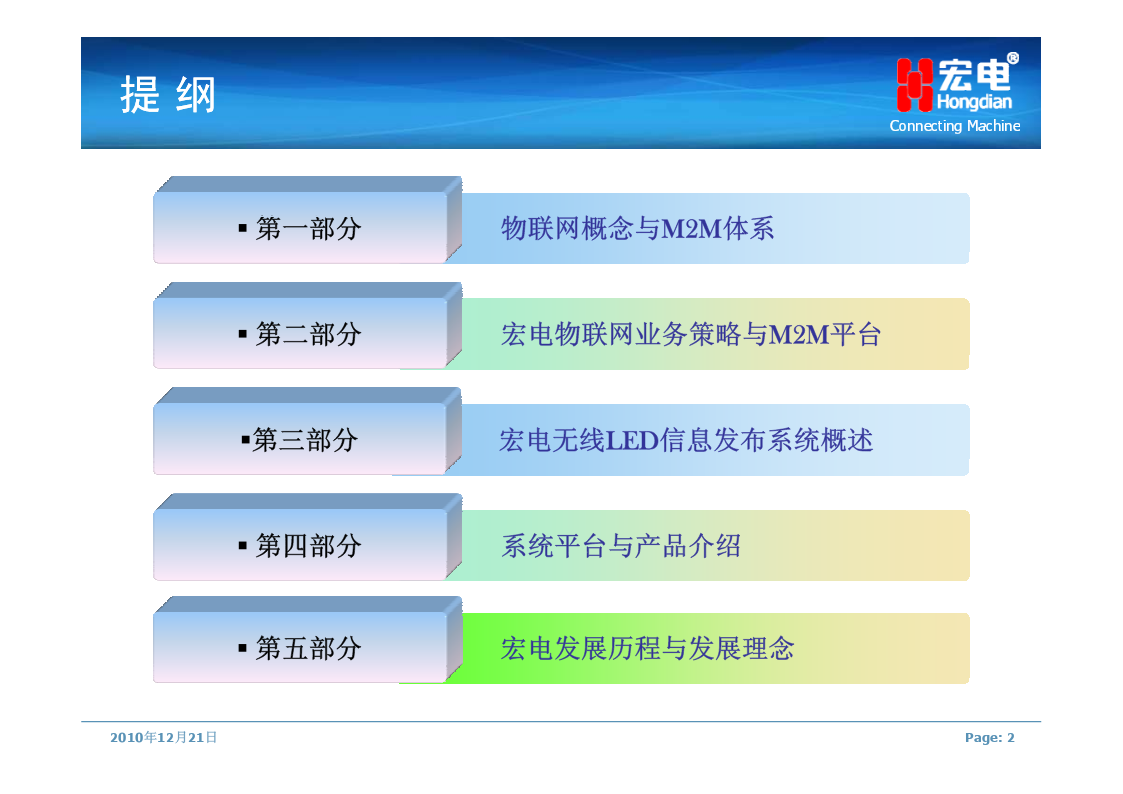The image size is (1123, 794).
Task: Open 宏电物联网业务策略与M2M平台 section
Action: [691, 334]
